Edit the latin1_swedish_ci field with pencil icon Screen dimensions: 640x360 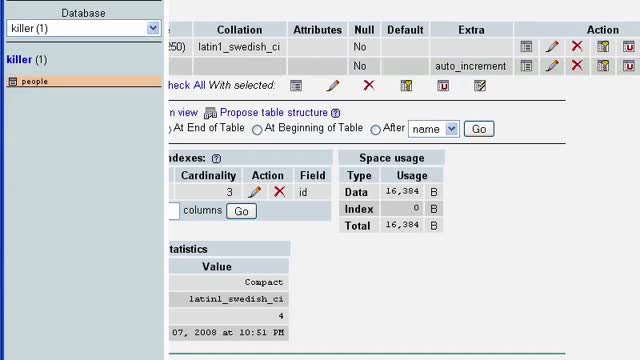(x=552, y=47)
